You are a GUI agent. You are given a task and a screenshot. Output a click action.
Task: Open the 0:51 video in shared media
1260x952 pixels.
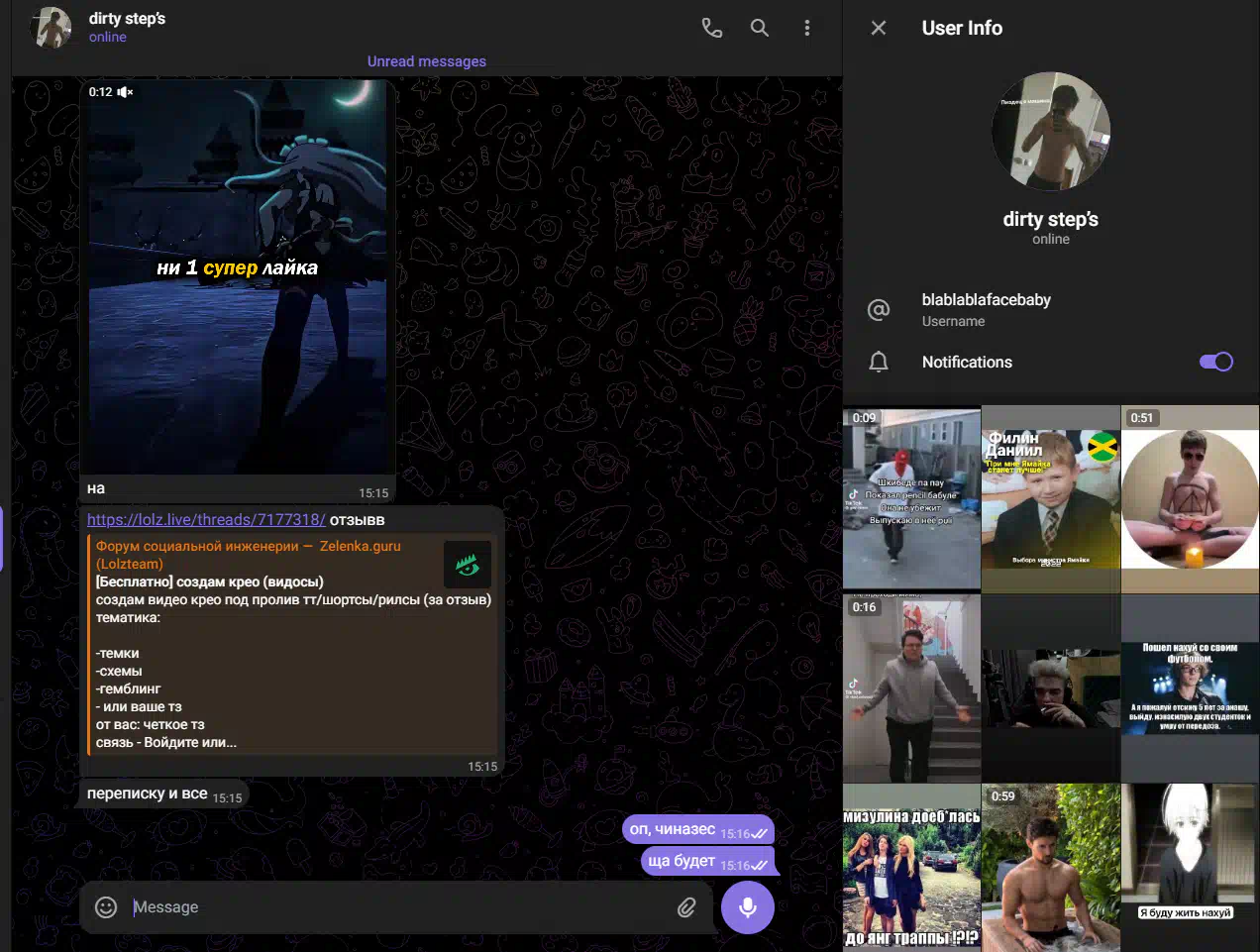pyautogui.click(x=1190, y=500)
